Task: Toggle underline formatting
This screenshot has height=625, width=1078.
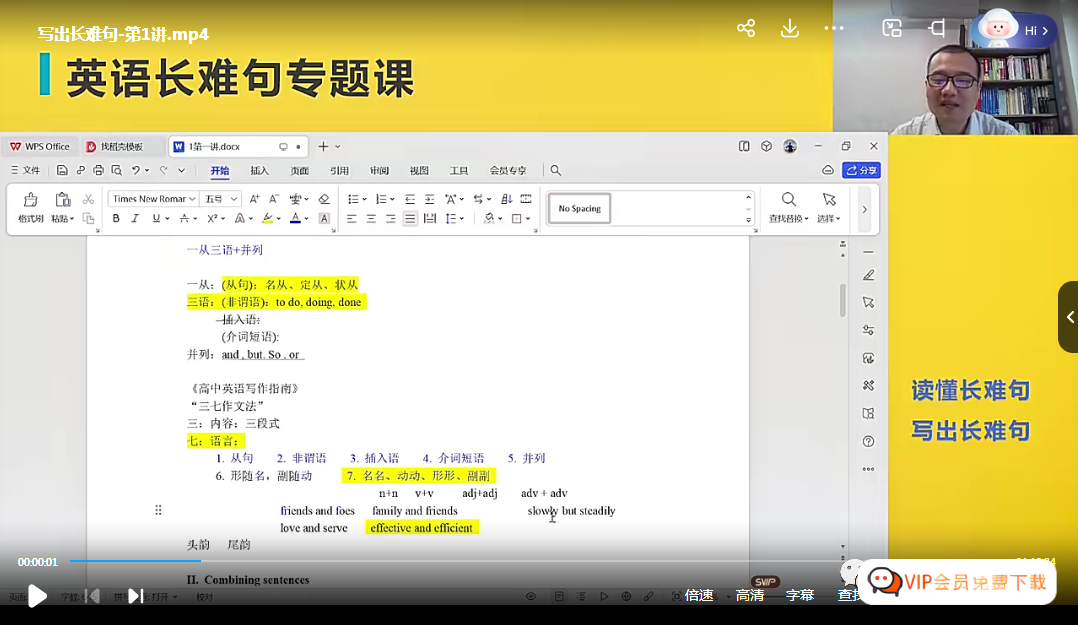Action: coord(156,219)
